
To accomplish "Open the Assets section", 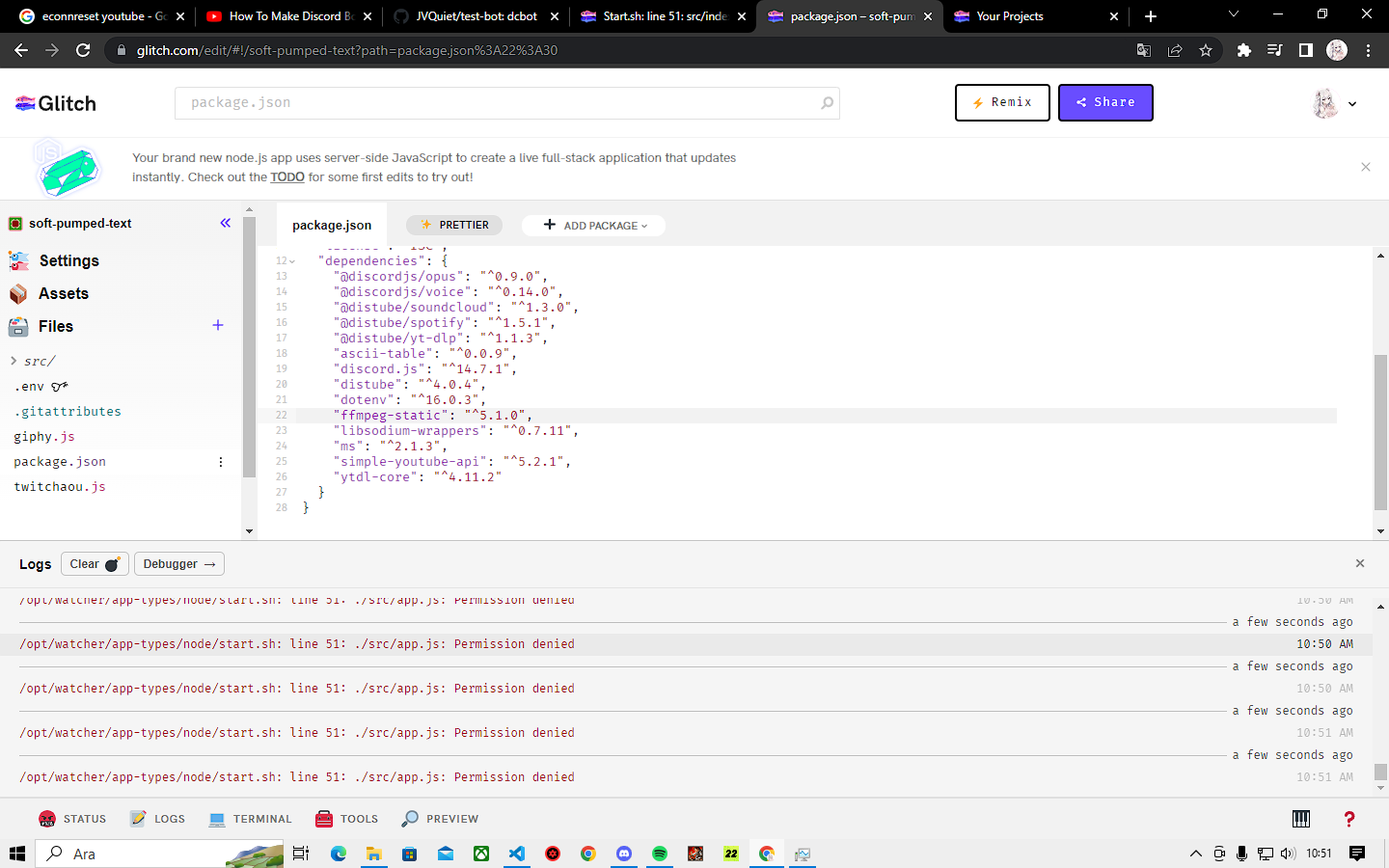I will (48, 293).
